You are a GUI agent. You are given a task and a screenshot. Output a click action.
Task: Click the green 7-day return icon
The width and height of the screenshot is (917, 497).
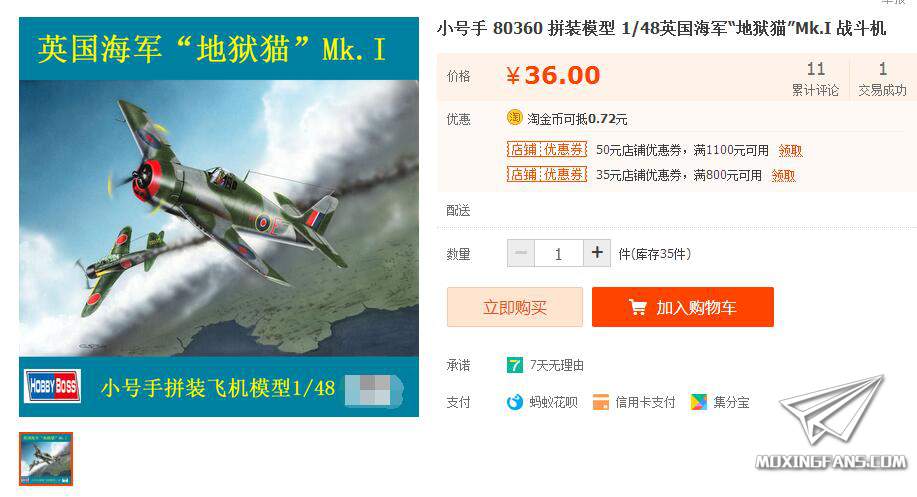point(514,365)
